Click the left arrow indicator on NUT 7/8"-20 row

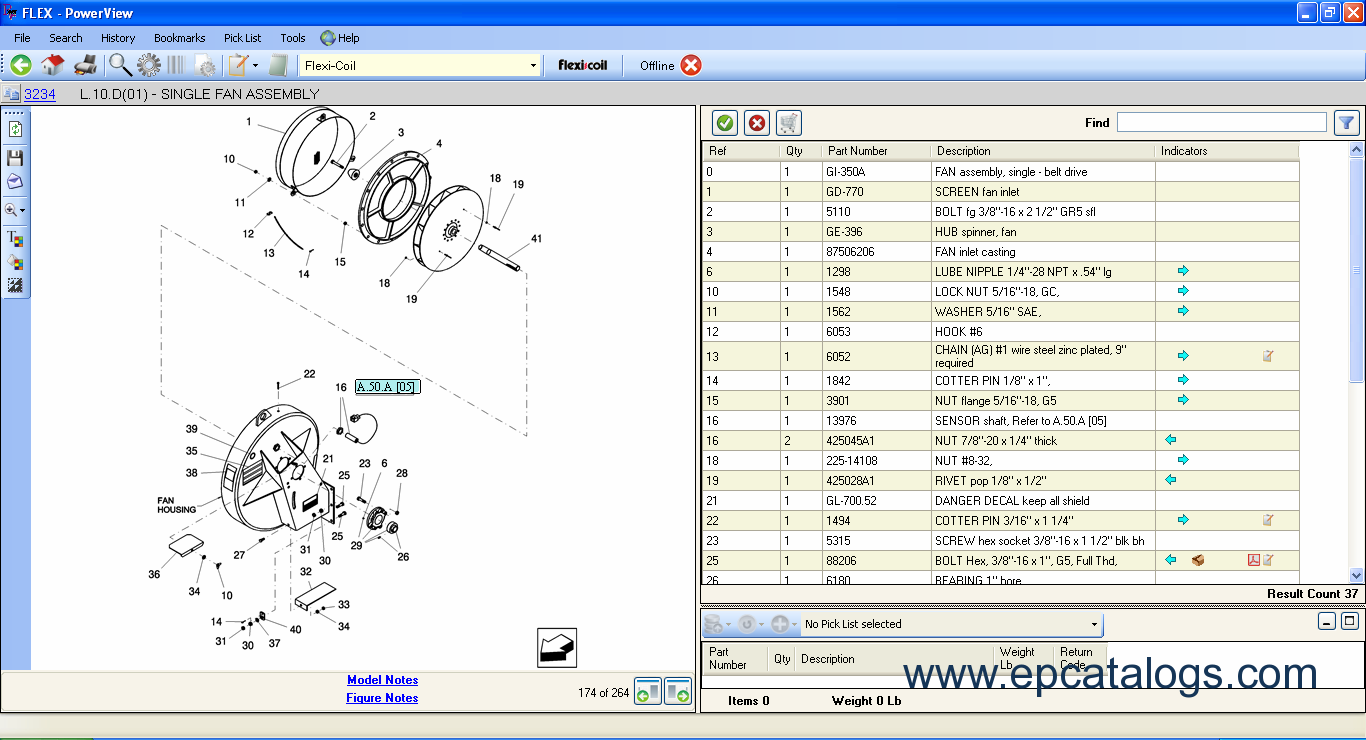click(x=1171, y=440)
